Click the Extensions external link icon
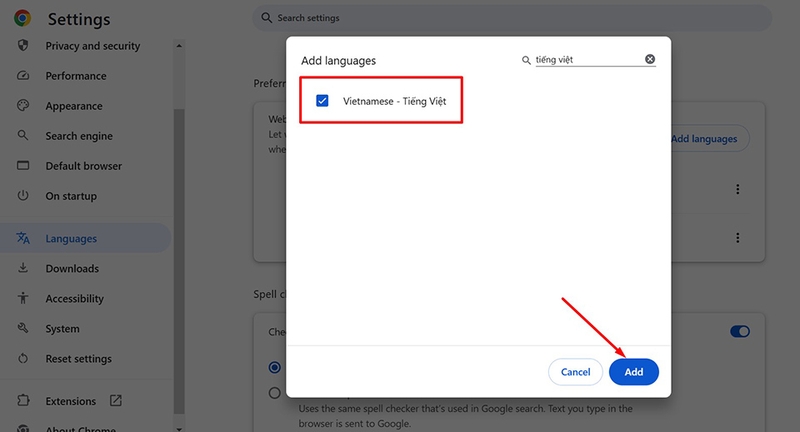This screenshot has width=800, height=432. pyautogui.click(x=116, y=400)
